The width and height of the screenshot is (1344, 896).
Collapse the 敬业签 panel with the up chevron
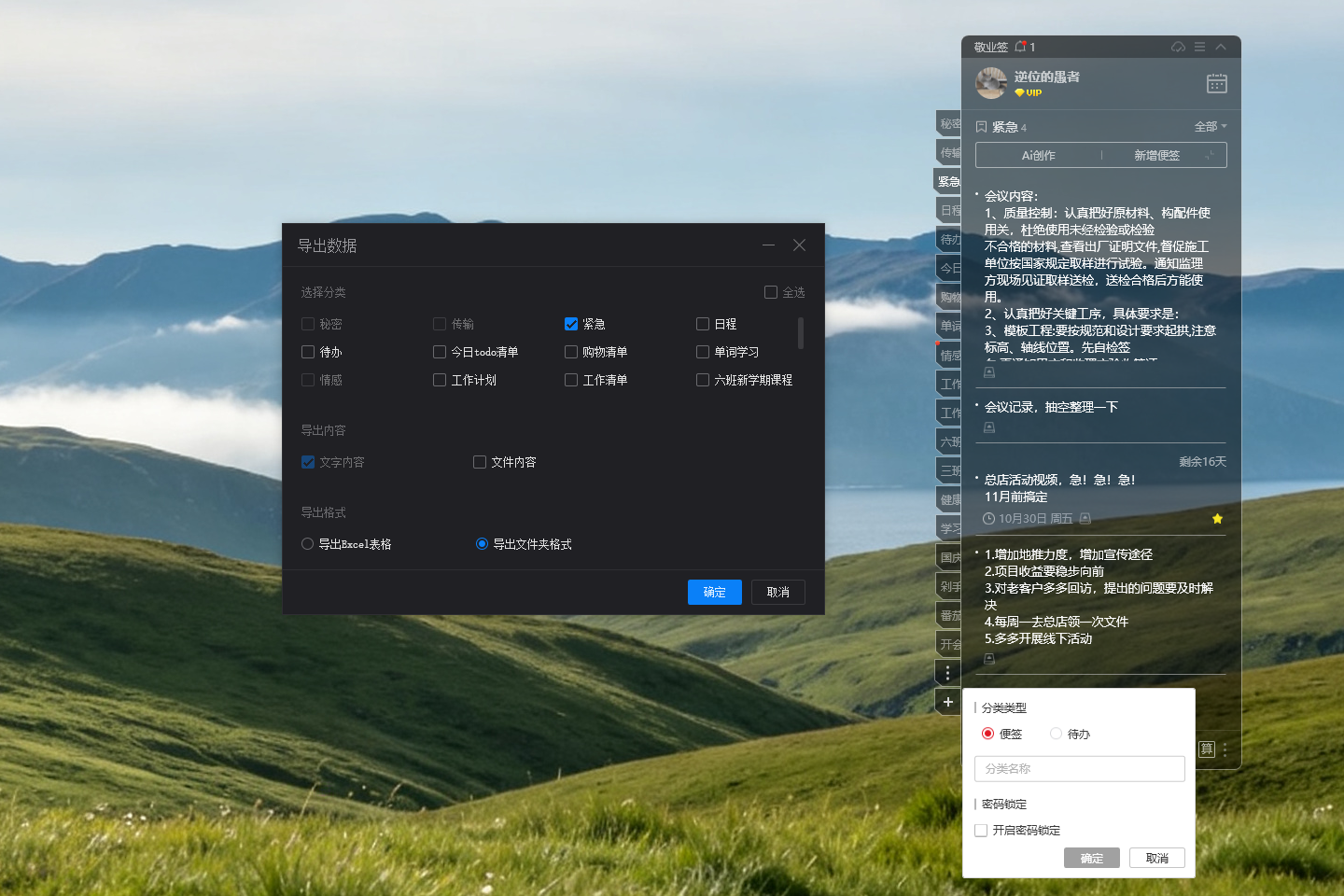pyautogui.click(x=1221, y=47)
